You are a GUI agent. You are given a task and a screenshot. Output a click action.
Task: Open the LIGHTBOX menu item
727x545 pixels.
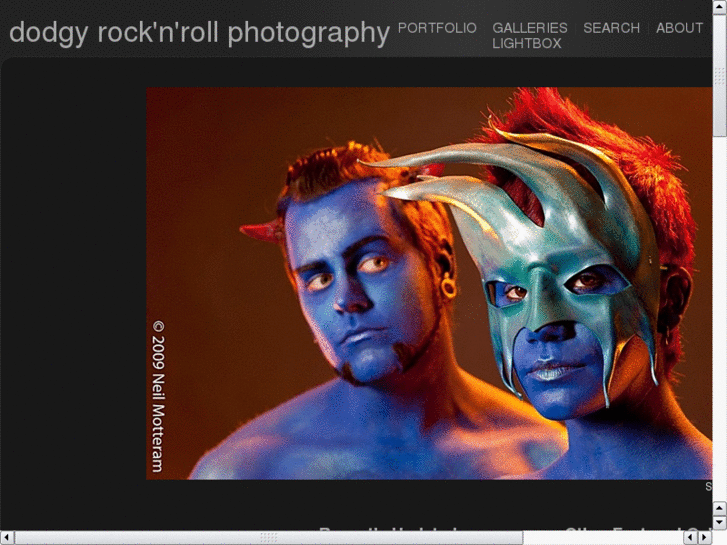[x=527, y=44]
